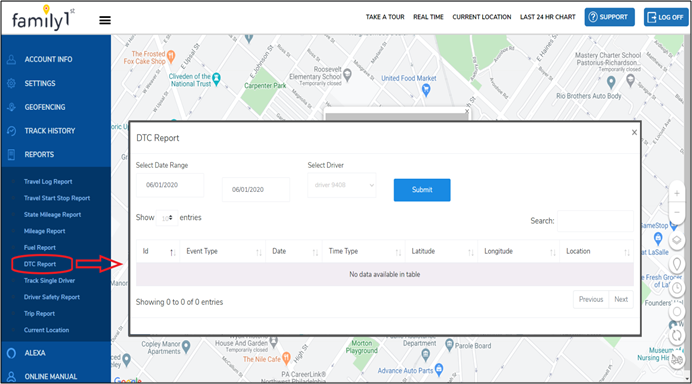Open the Select Driver dropdown
The width and height of the screenshot is (692, 384).
pos(342,185)
